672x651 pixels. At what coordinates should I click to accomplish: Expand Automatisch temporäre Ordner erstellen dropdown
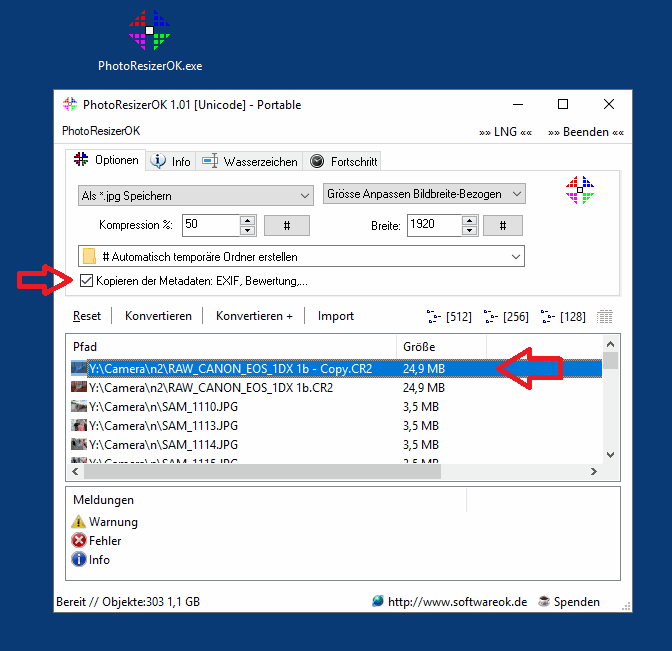click(516, 256)
